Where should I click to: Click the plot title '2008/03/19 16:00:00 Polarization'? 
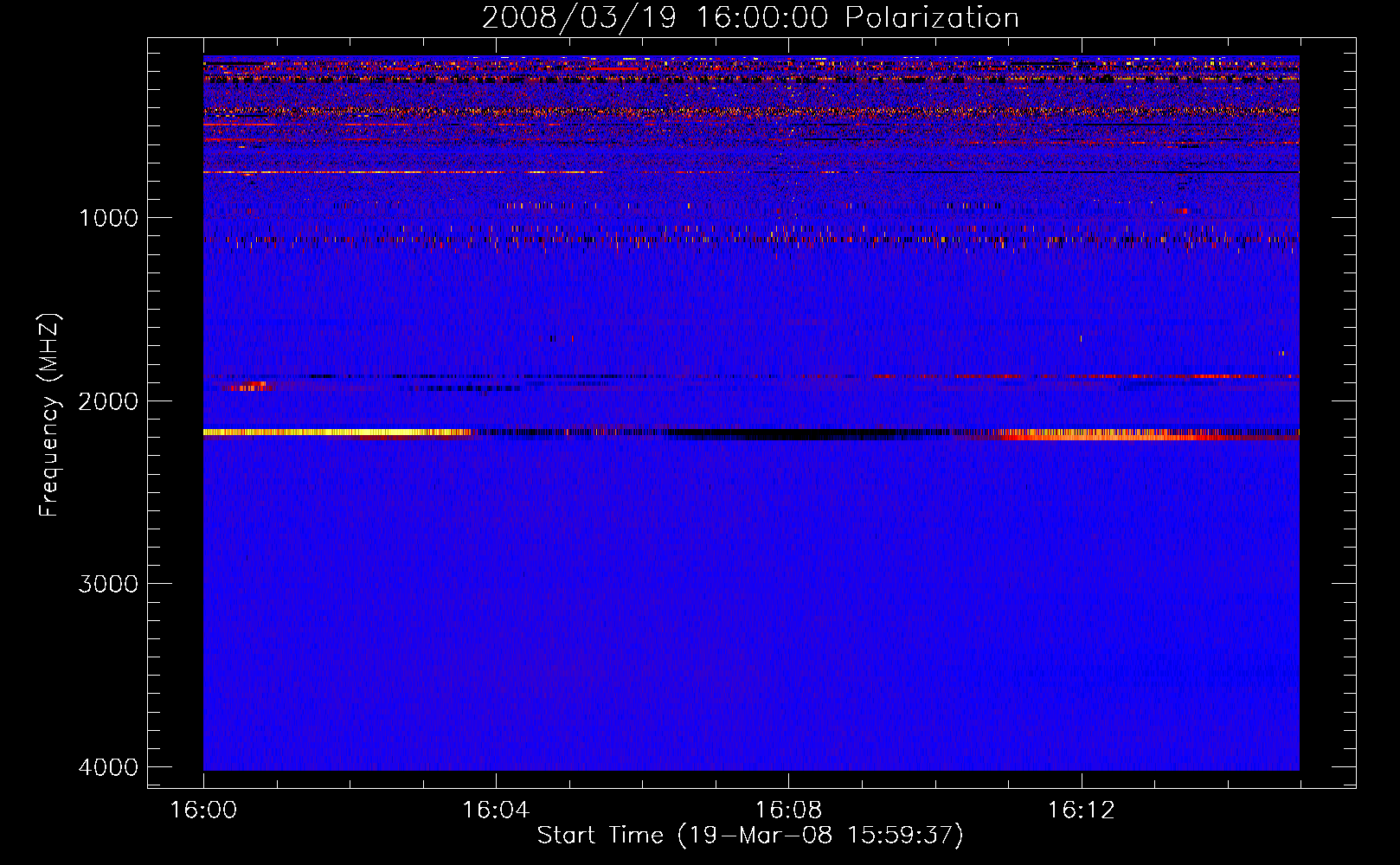click(750, 17)
